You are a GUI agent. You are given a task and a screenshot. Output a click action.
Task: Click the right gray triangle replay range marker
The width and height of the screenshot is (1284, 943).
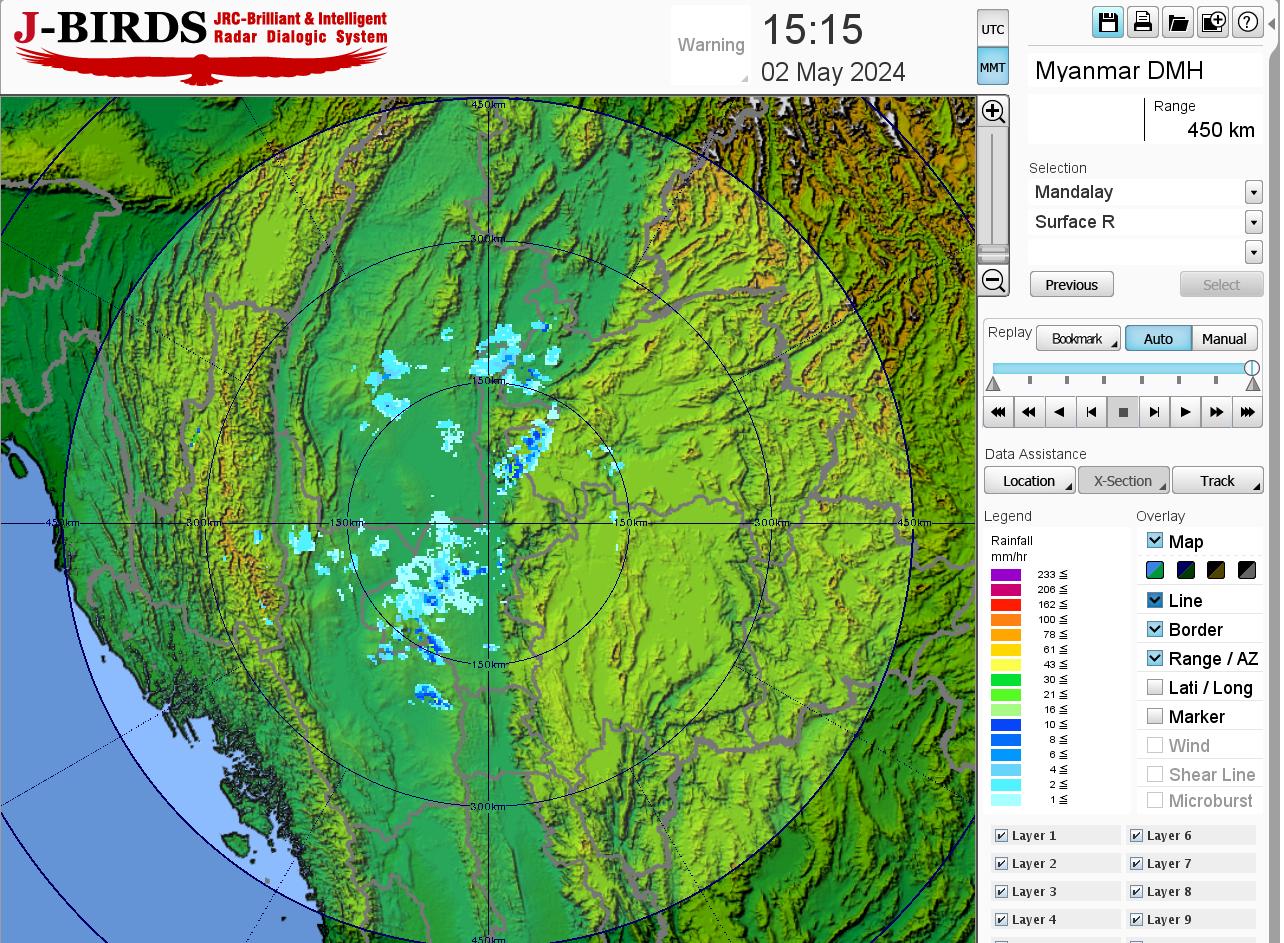1253,384
